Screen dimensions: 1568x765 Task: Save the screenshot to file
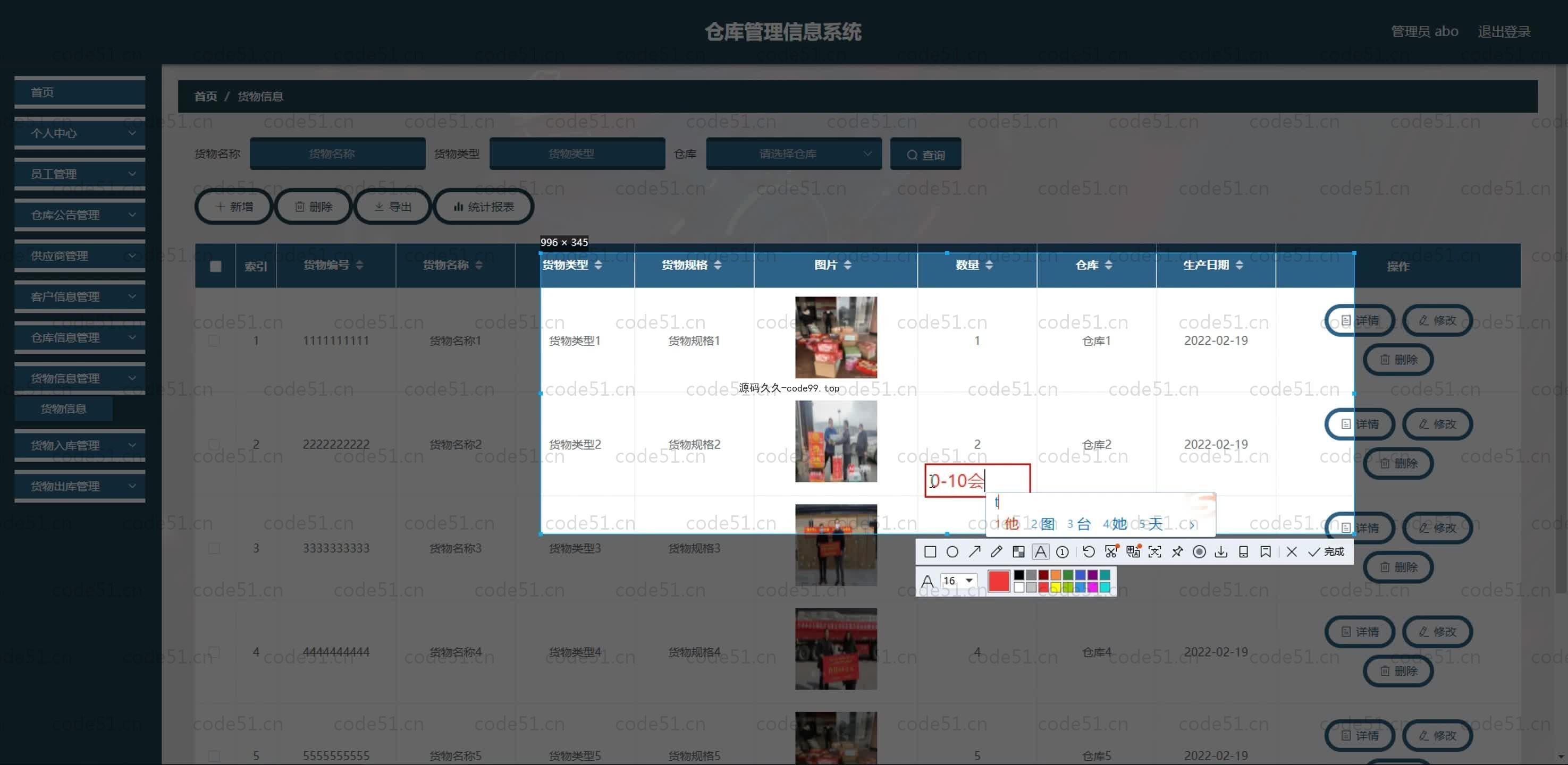[1221, 552]
